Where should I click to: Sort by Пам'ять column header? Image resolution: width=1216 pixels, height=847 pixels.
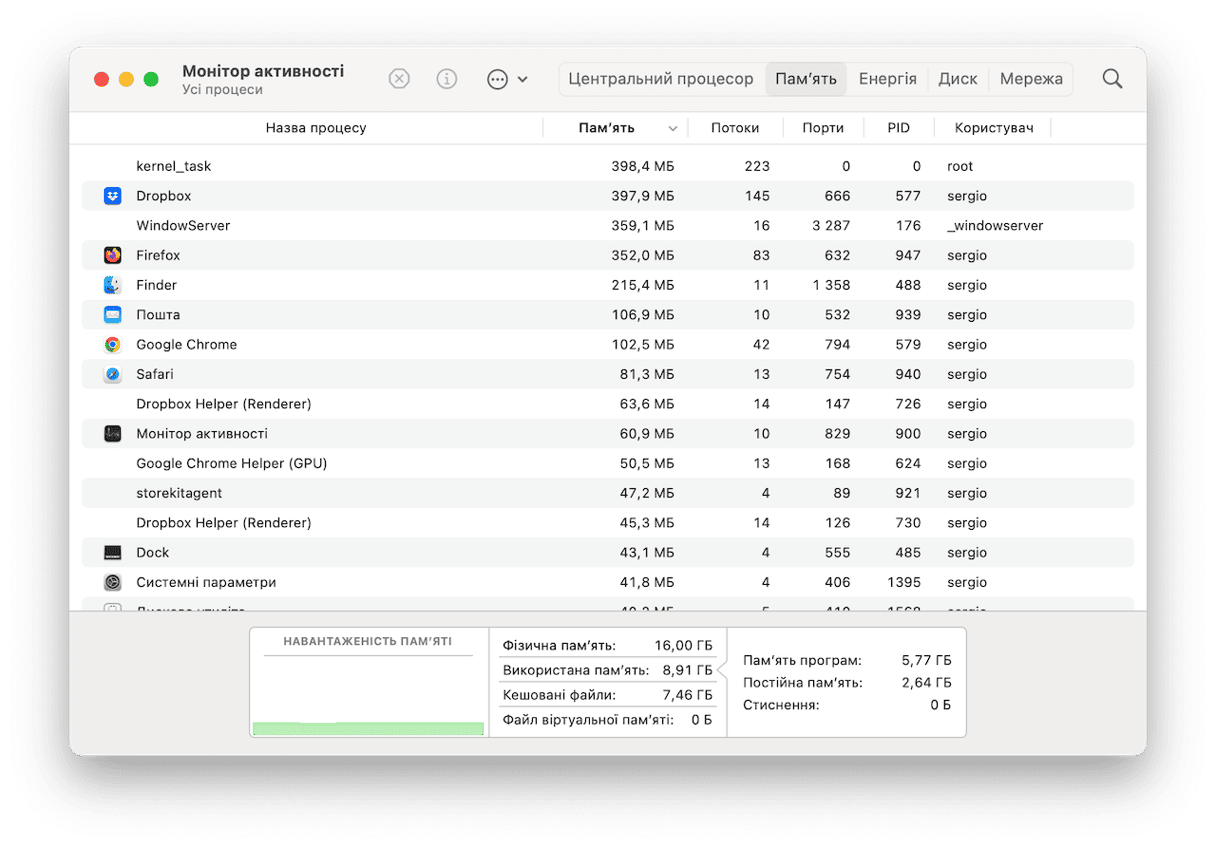click(606, 128)
